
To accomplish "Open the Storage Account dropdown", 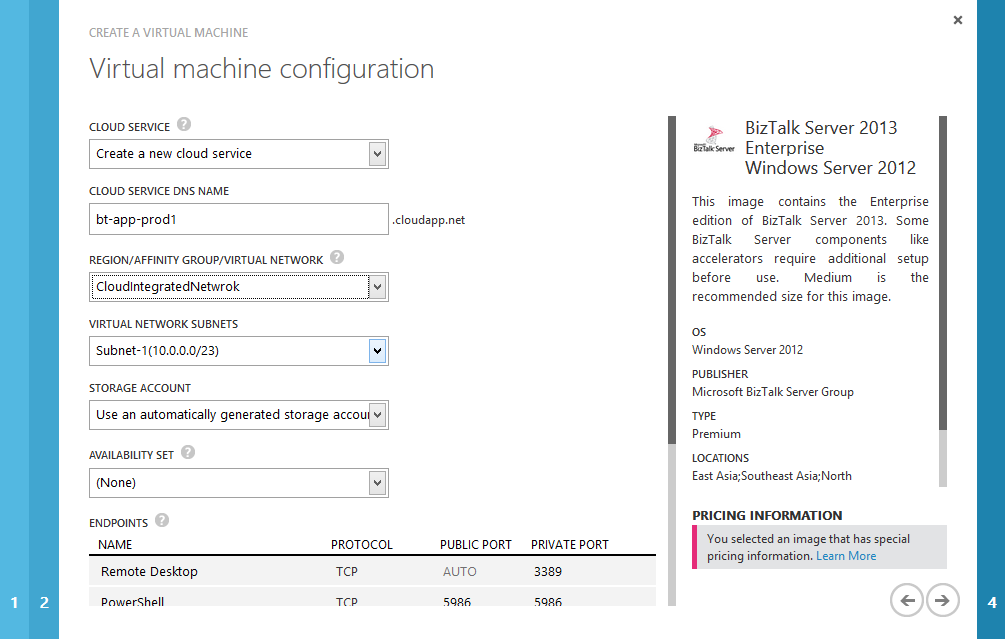I will click(x=238, y=415).
